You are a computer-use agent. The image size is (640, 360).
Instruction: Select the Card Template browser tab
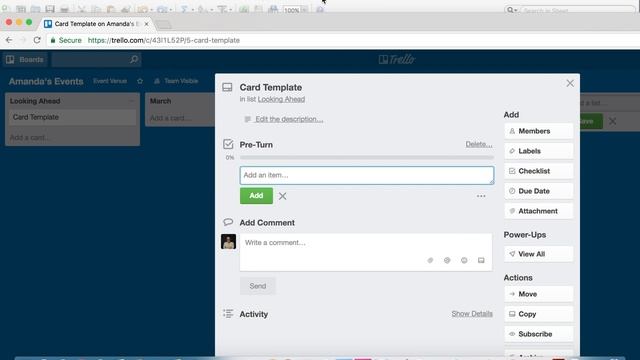click(x=97, y=24)
